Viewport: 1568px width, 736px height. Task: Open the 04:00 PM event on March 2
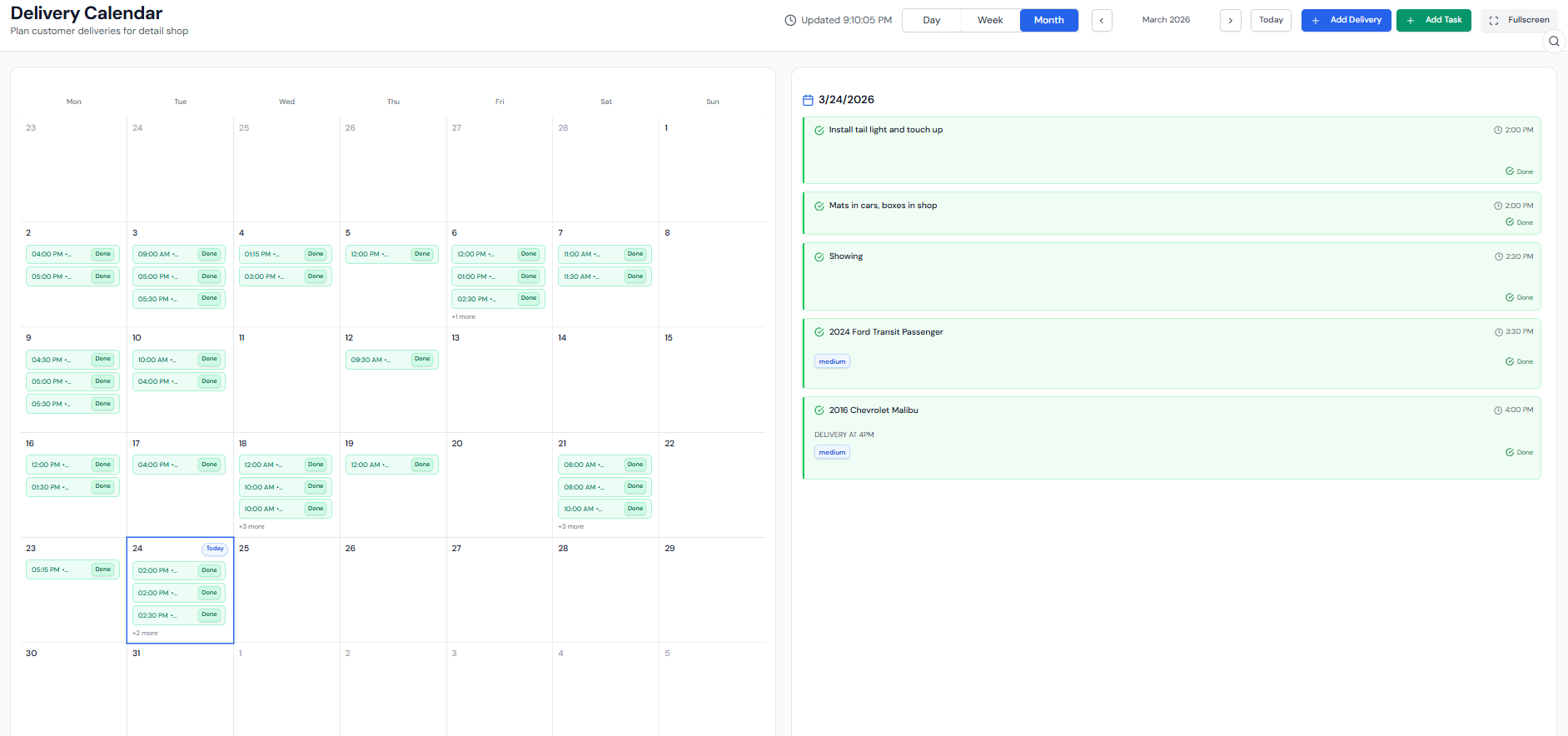click(72, 254)
